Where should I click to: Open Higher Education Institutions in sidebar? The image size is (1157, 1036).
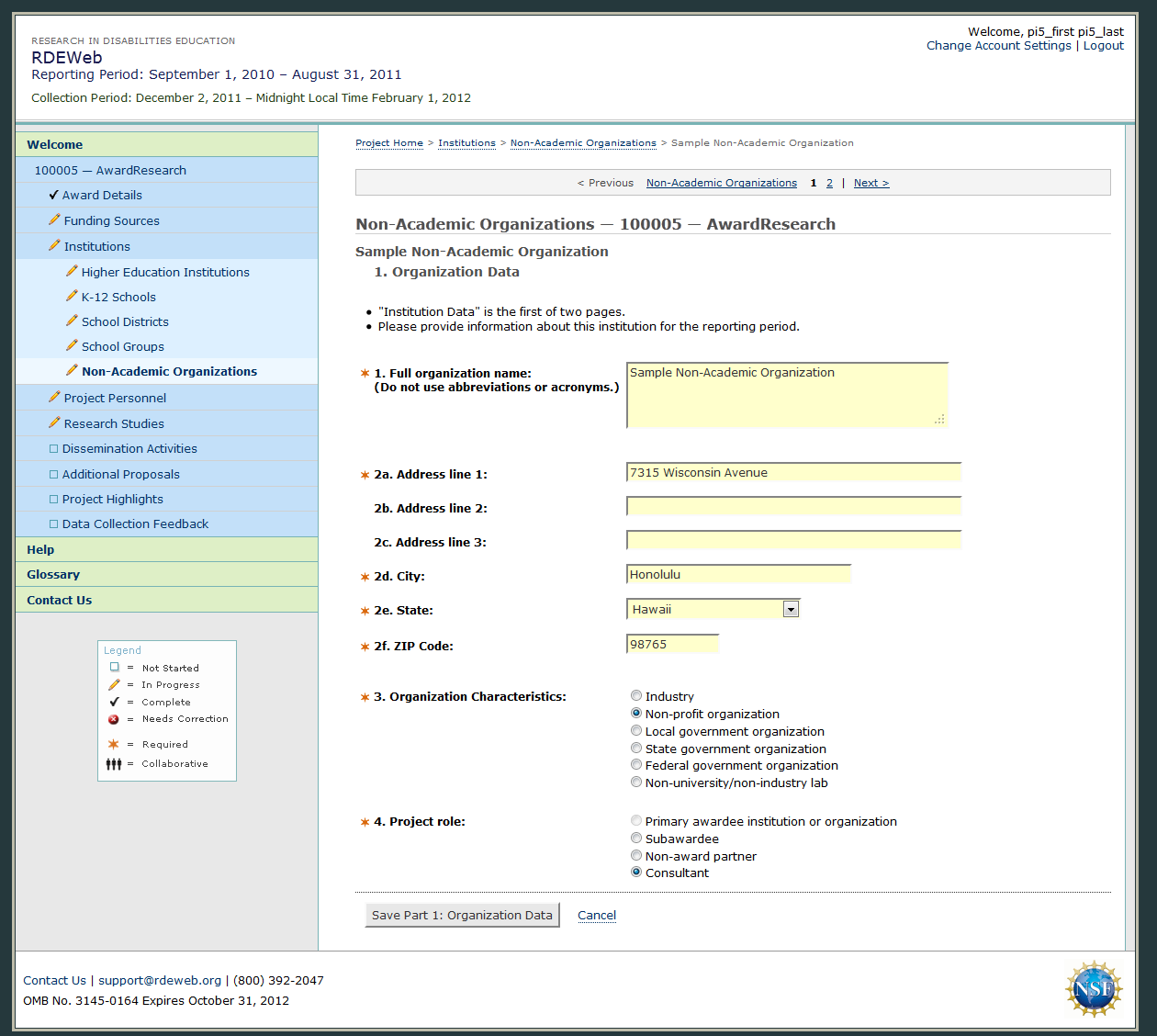click(x=165, y=272)
